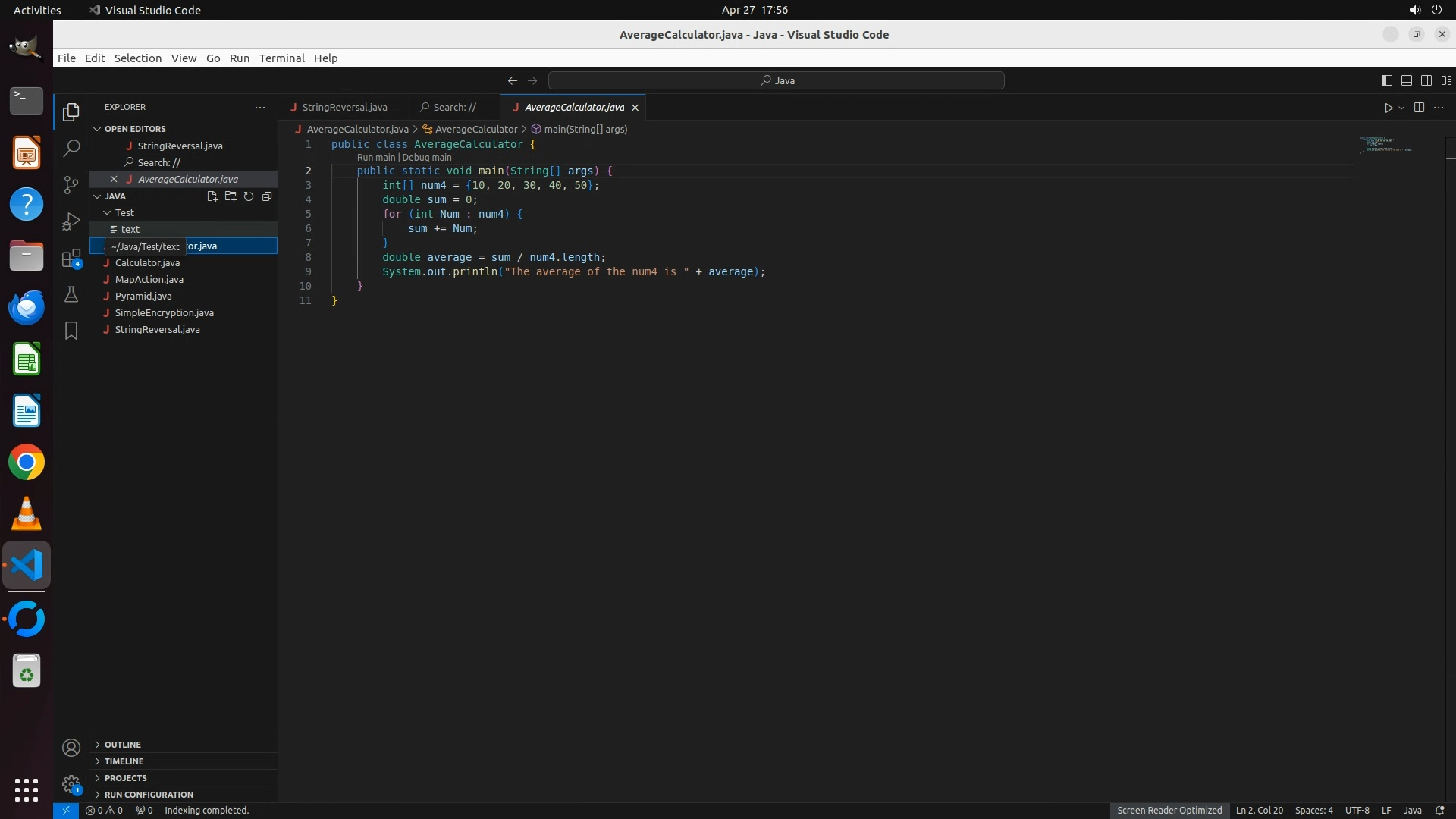Toggle the bottom Panel layout button

pyautogui.click(x=1406, y=80)
